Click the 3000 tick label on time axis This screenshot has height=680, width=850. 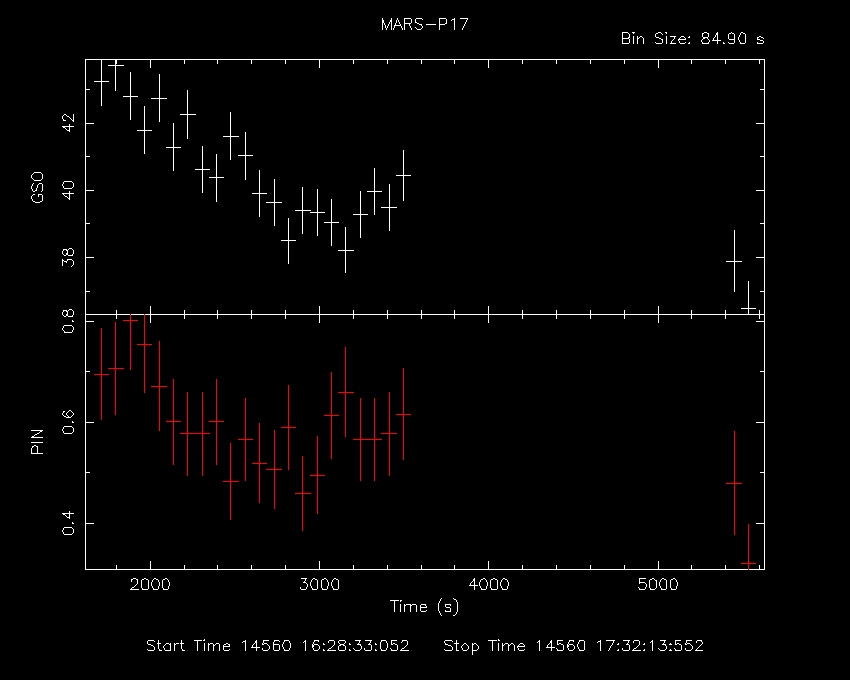[319, 585]
